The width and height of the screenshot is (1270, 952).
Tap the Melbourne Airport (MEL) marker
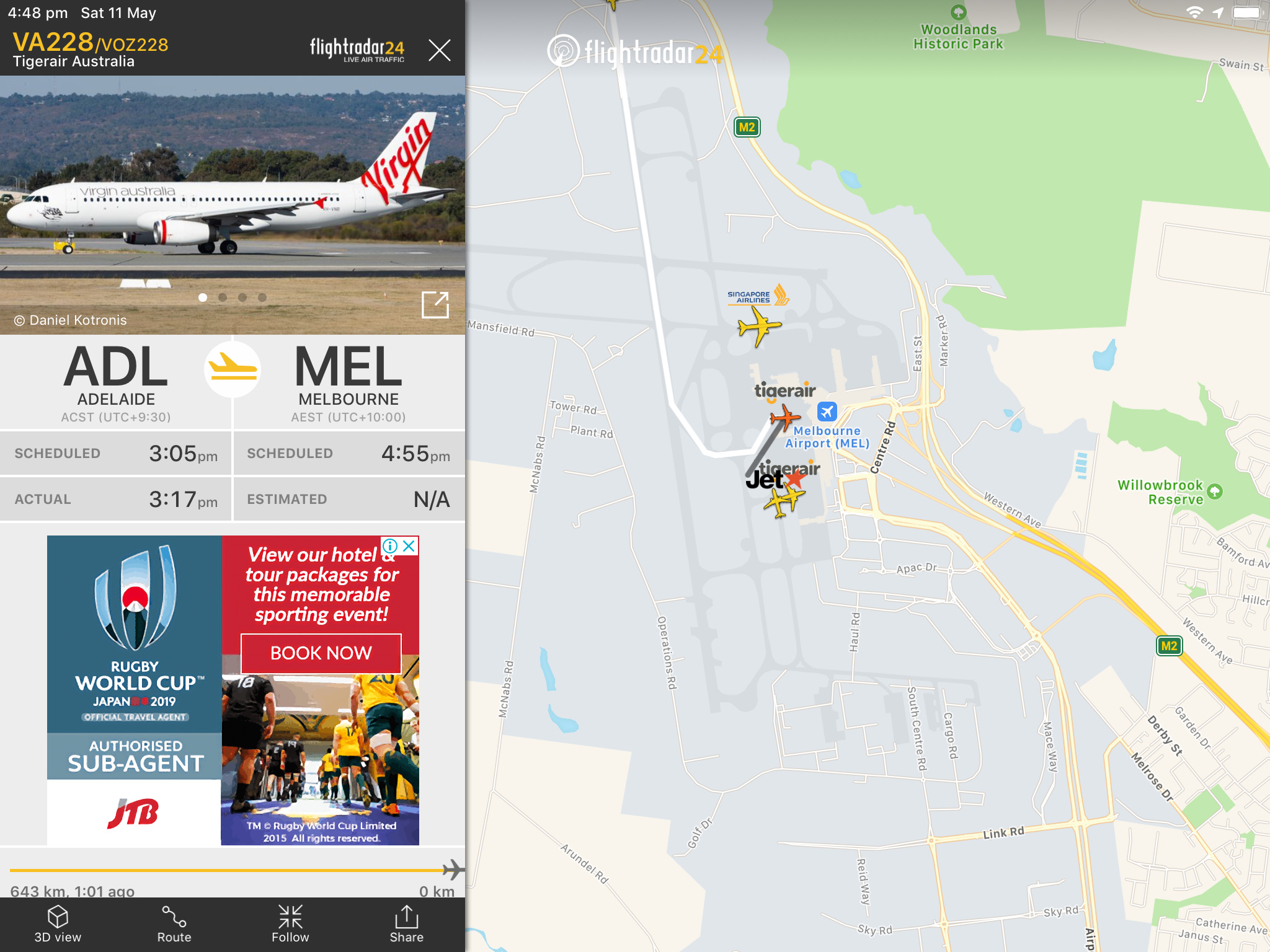point(827,411)
